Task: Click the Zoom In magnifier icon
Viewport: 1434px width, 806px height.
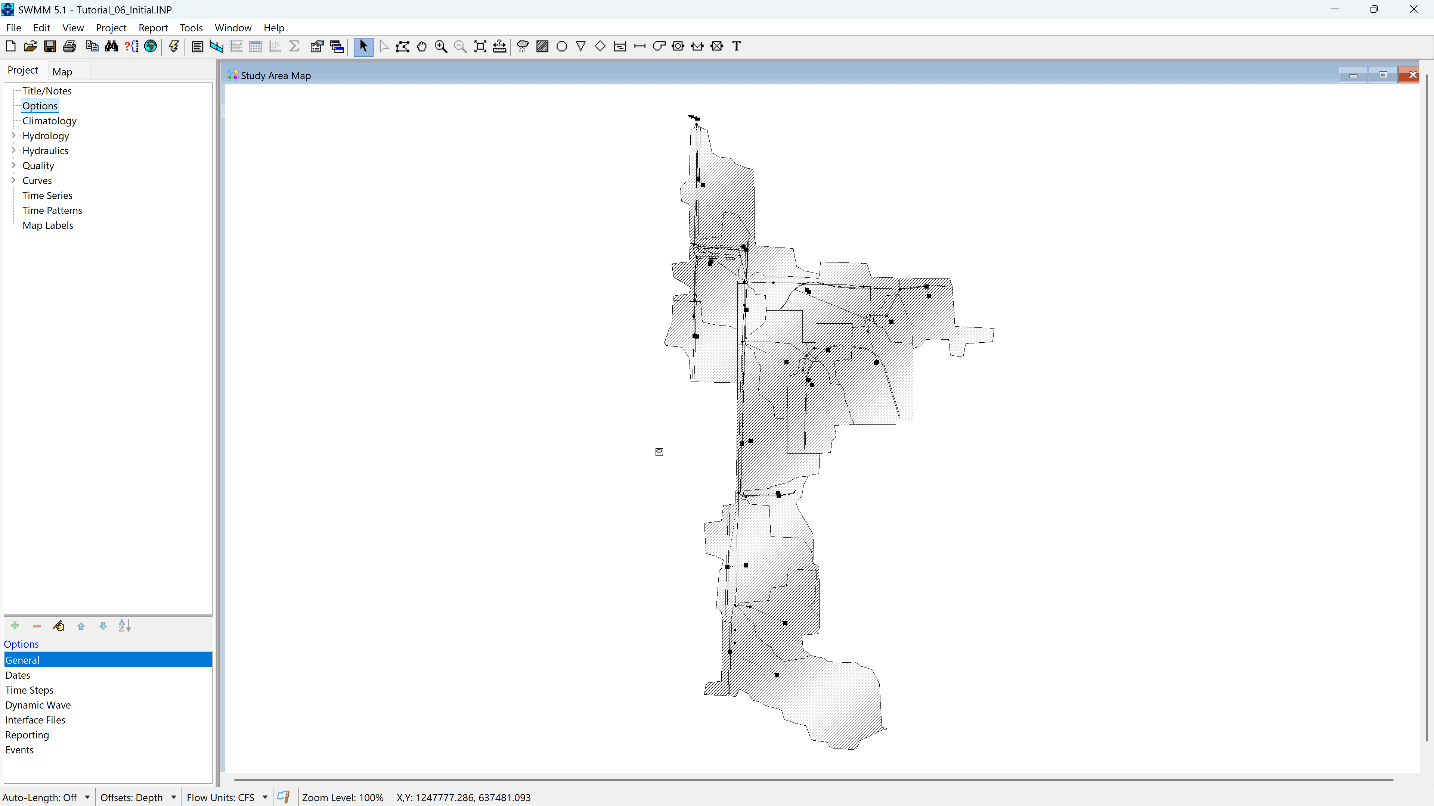Action: point(440,46)
